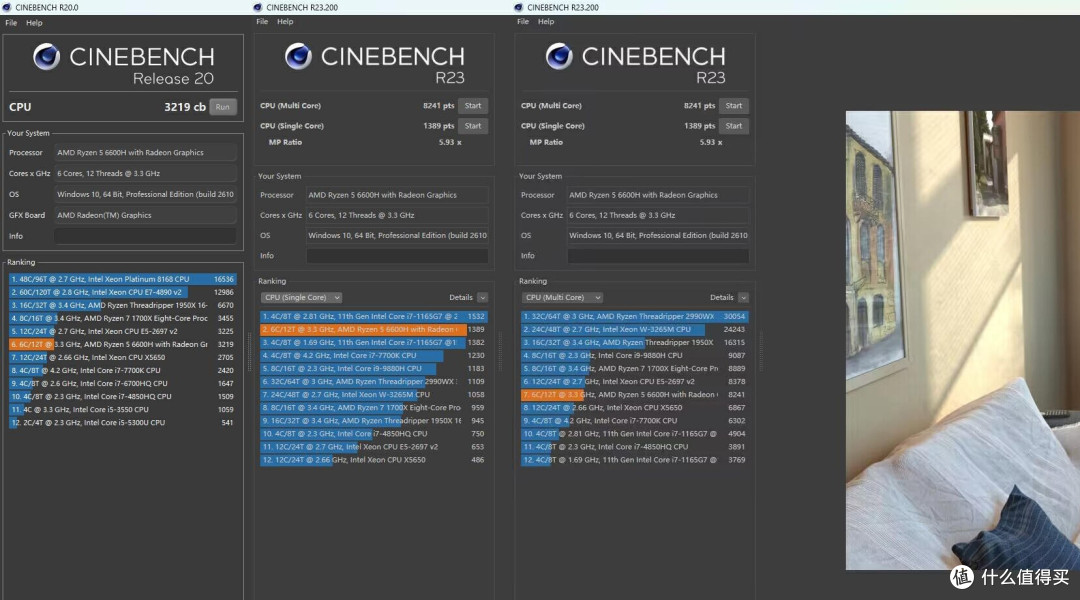Select Xeon X5650 row scoring 6867
The width and height of the screenshot is (1080, 600).
click(635, 408)
